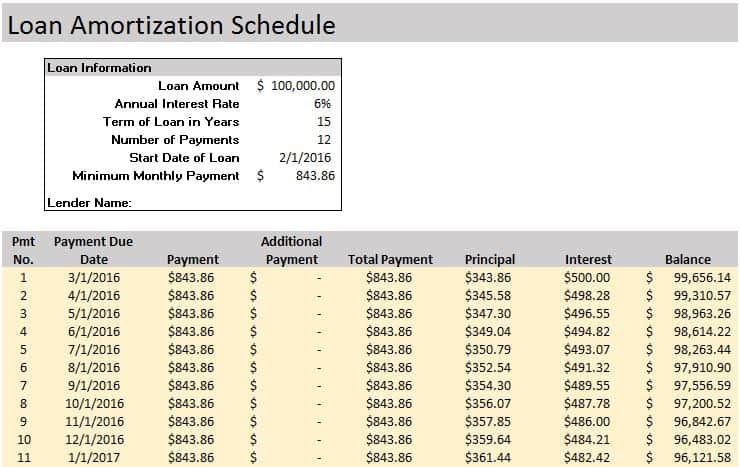Click the Start Date of Loan 2/1/2016 cell

tap(305, 158)
